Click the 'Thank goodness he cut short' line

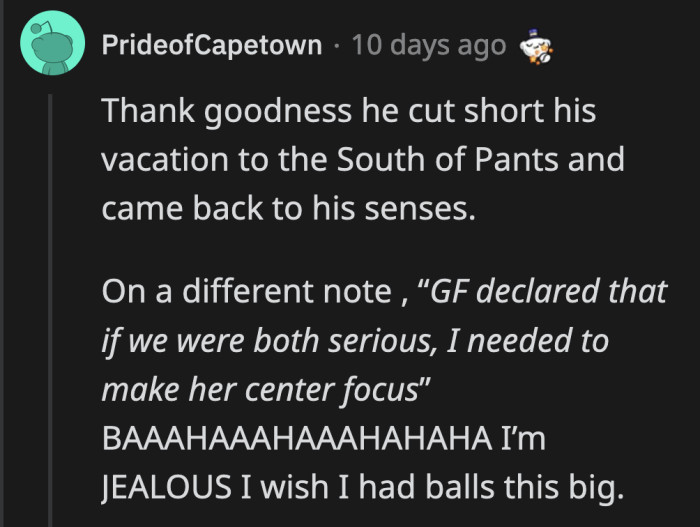348,111
